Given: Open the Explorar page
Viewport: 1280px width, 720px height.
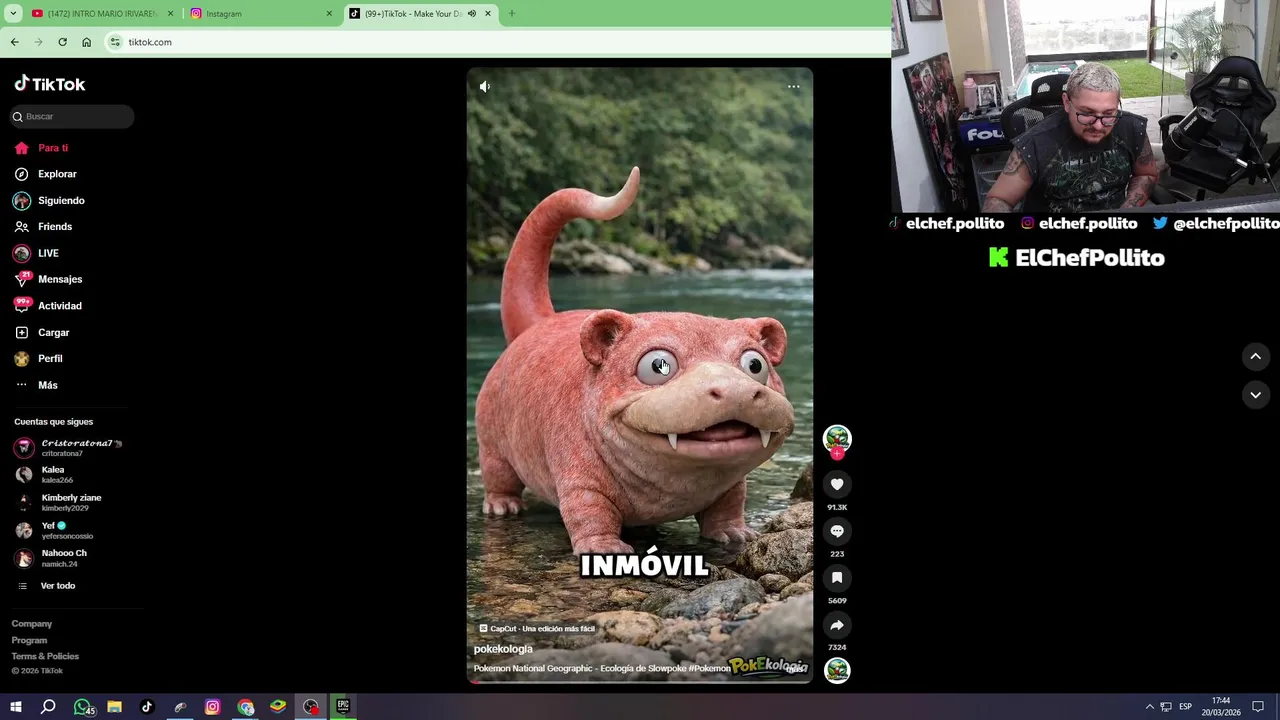Looking at the screenshot, I should pos(46,174).
